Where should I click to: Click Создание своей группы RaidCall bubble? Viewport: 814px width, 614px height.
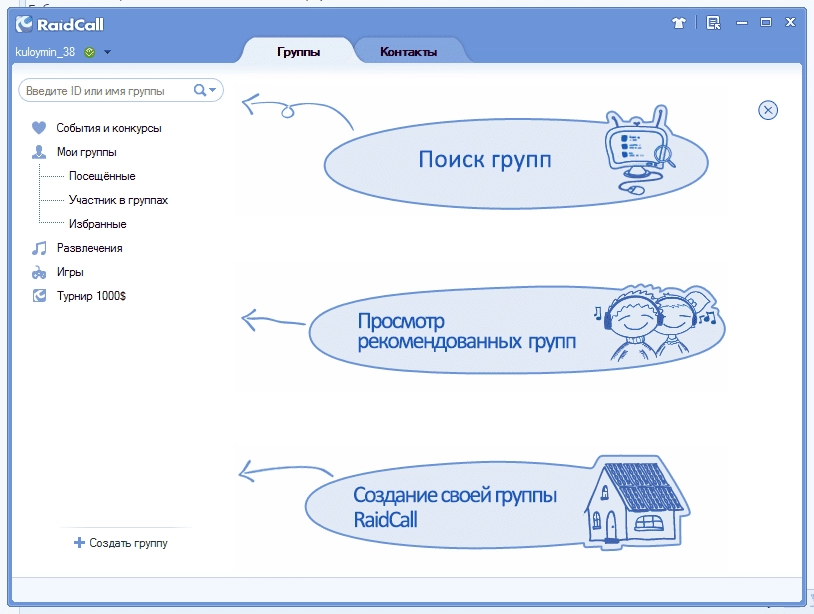[x=497, y=504]
